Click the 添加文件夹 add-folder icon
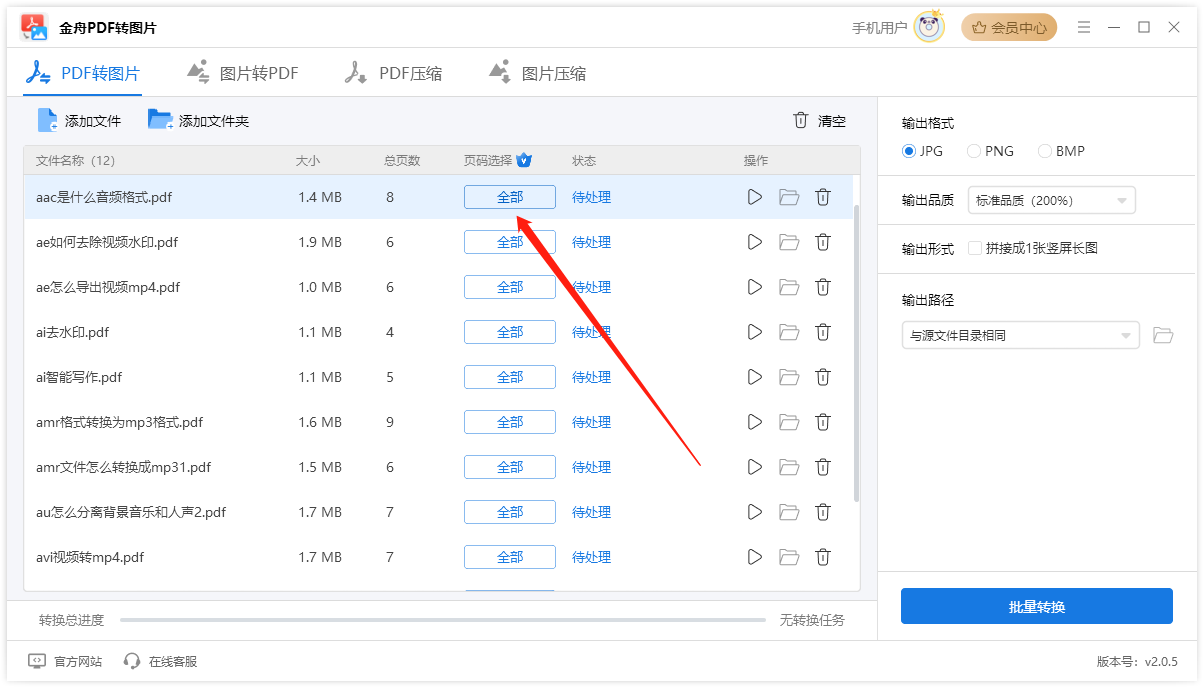 point(160,120)
